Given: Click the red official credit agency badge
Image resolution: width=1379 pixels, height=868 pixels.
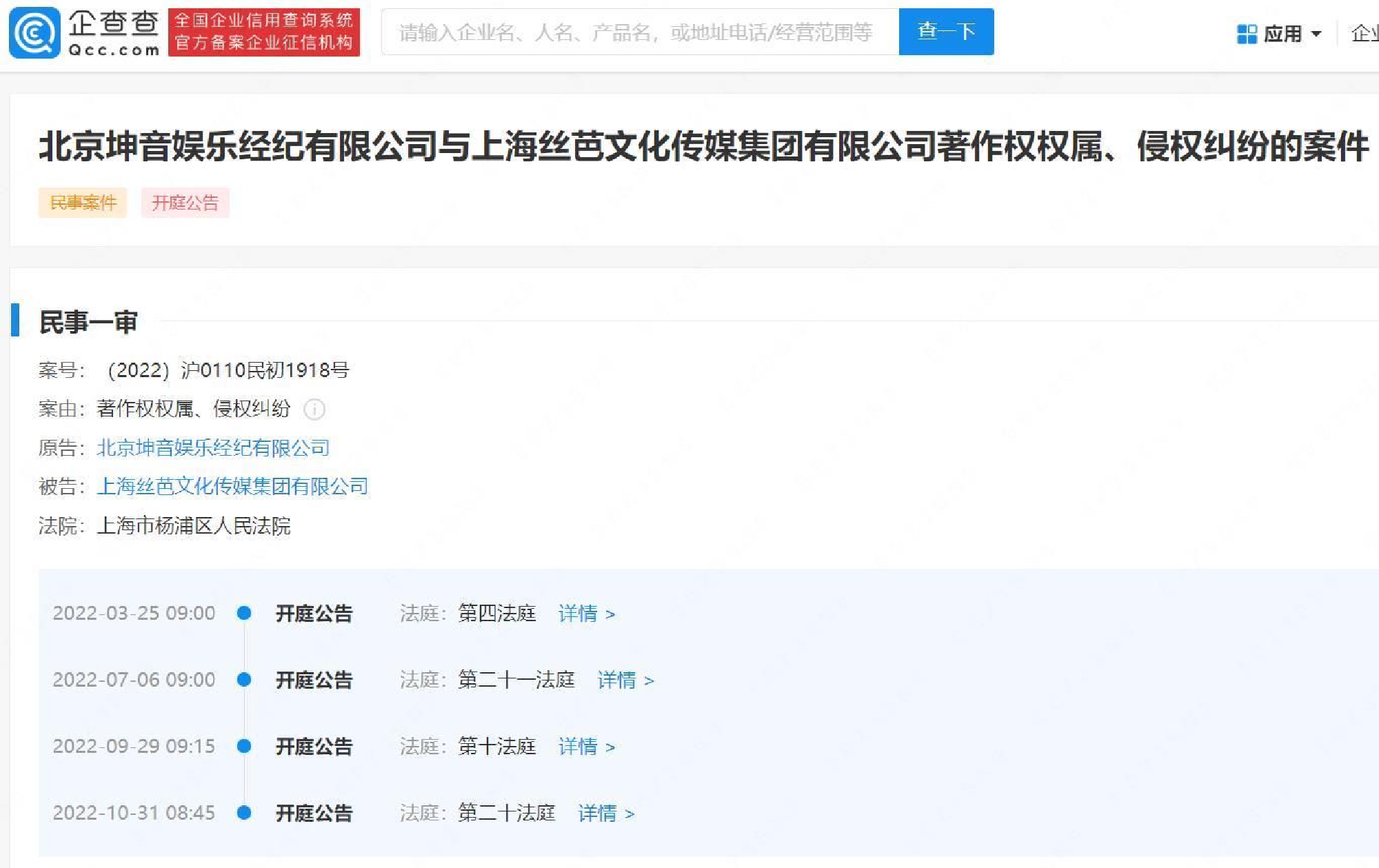Looking at the screenshot, I should pyautogui.click(x=264, y=32).
